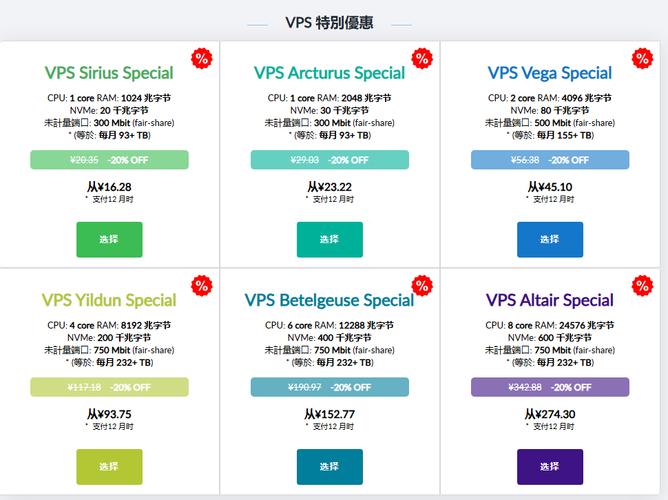
Task: Select the VPS Vega plan with blue button
Action: click(x=549, y=240)
